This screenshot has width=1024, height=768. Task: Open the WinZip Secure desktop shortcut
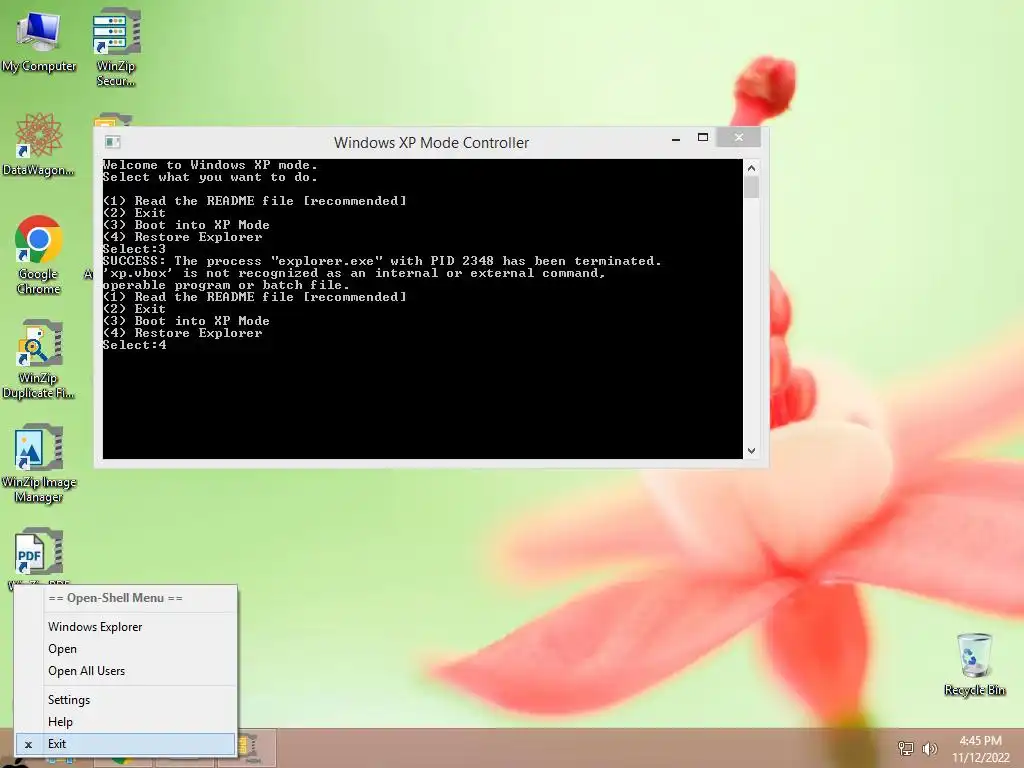click(116, 47)
